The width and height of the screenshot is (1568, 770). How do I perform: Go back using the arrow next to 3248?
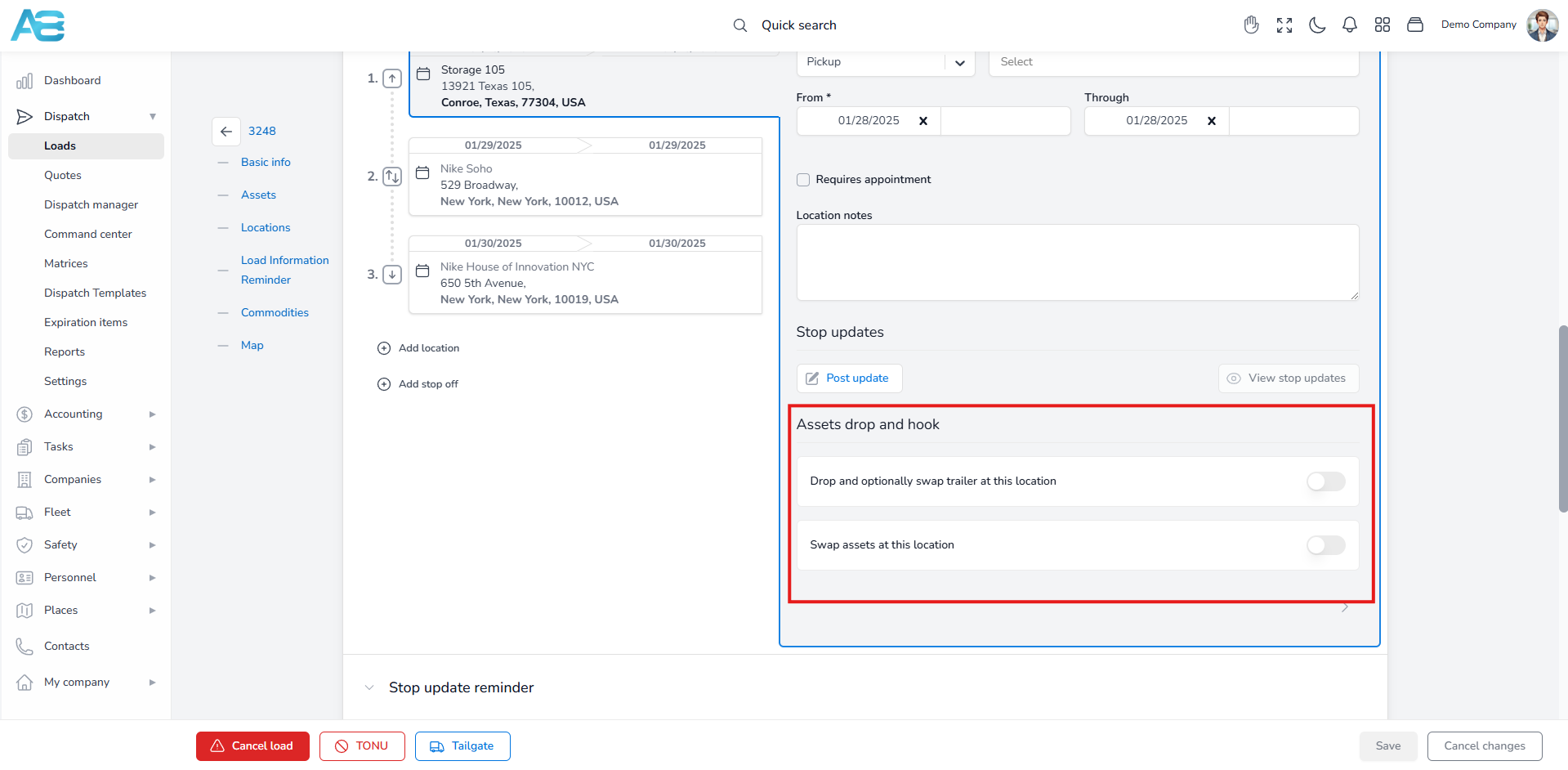(x=226, y=131)
